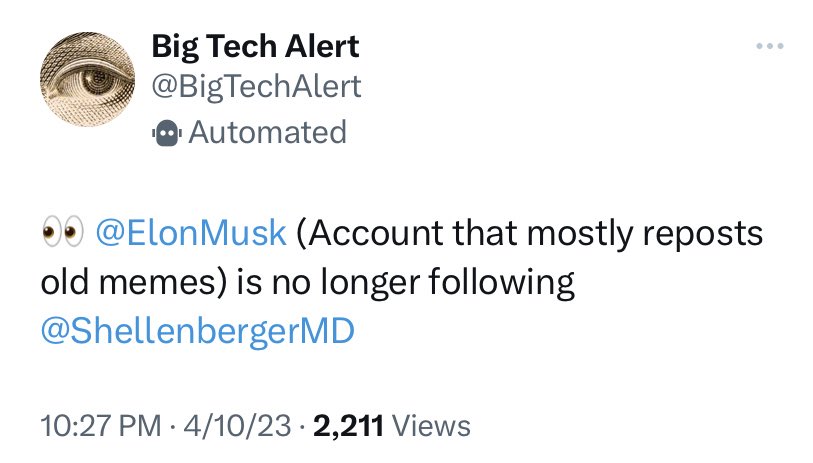Click the Automated label text
Viewport: 813px width, 463px height.
pyautogui.click(x=267, y=132)
